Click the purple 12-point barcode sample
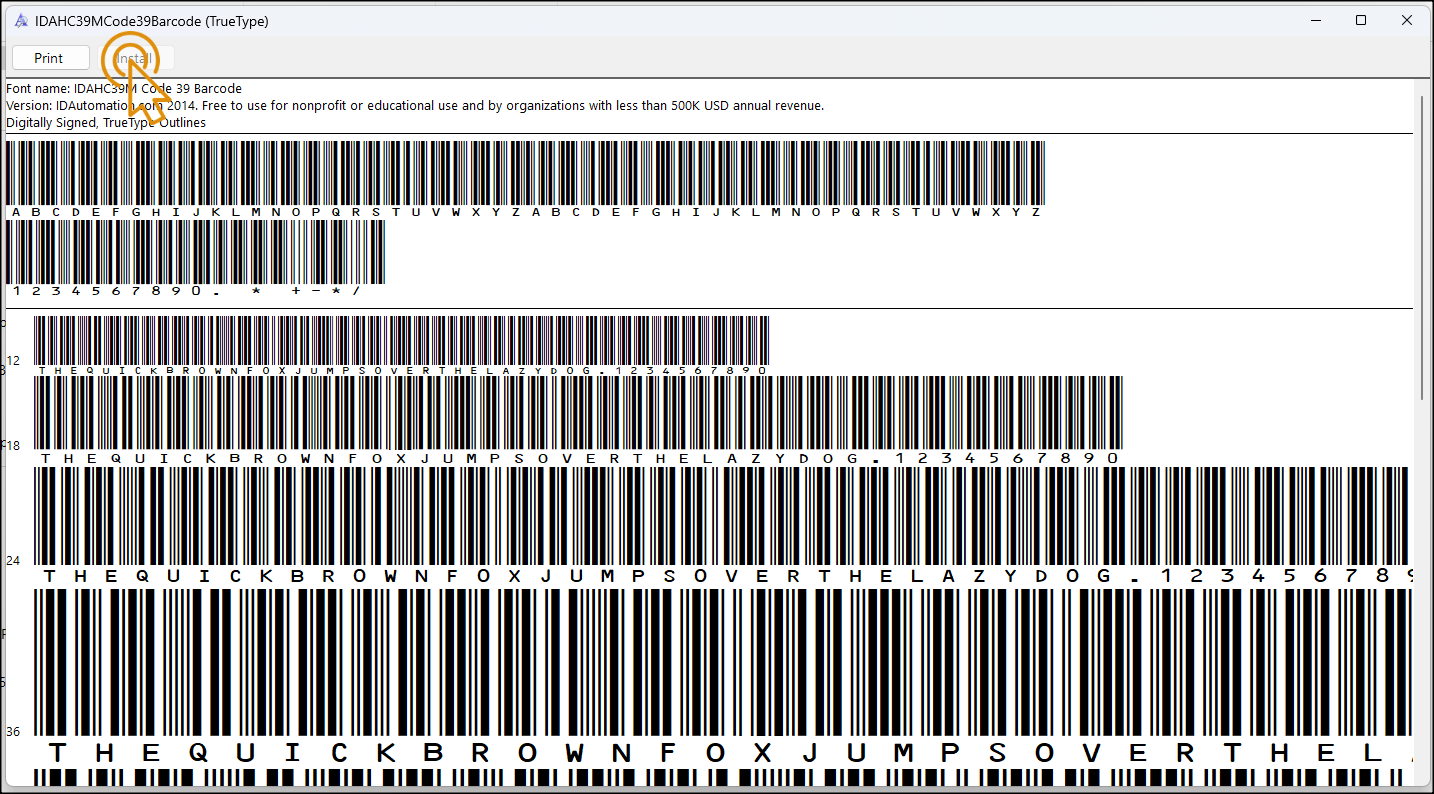 tap(401, 346)
